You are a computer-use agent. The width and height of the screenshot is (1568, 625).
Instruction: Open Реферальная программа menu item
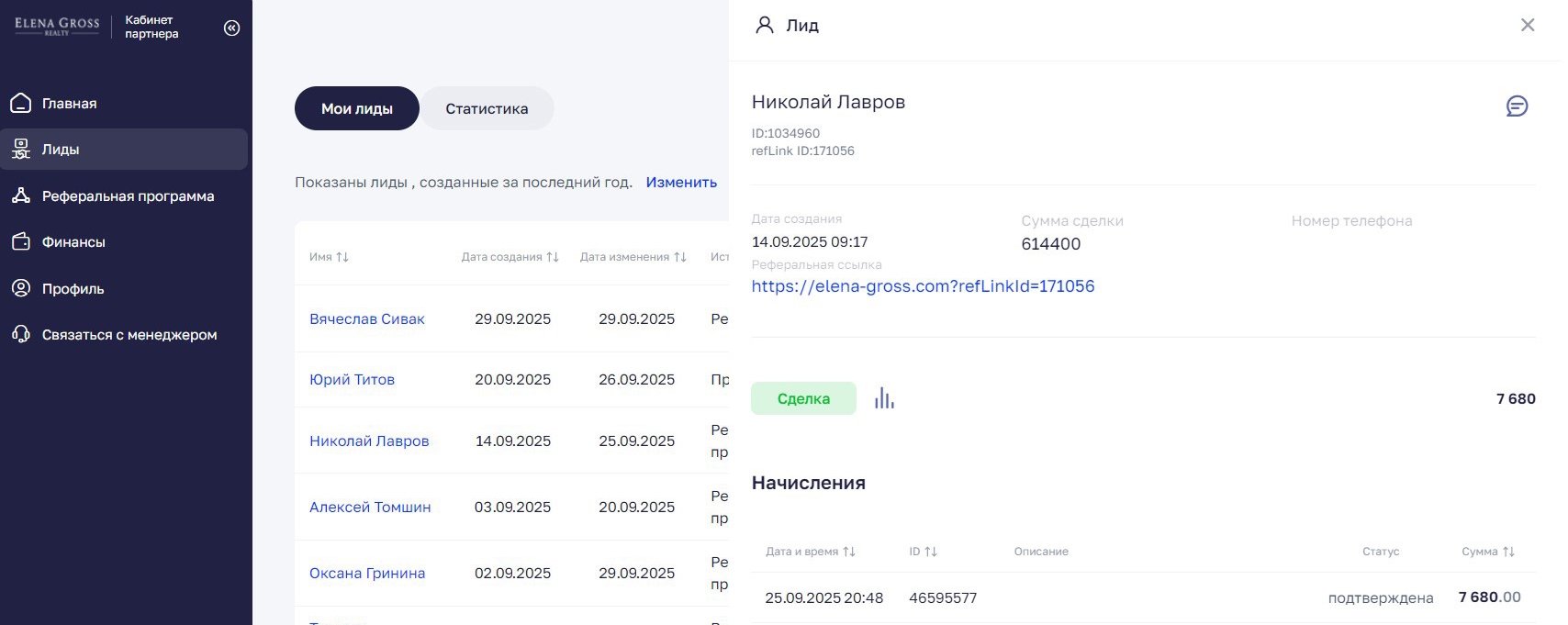pyautogui.click(x=128, y=196)
